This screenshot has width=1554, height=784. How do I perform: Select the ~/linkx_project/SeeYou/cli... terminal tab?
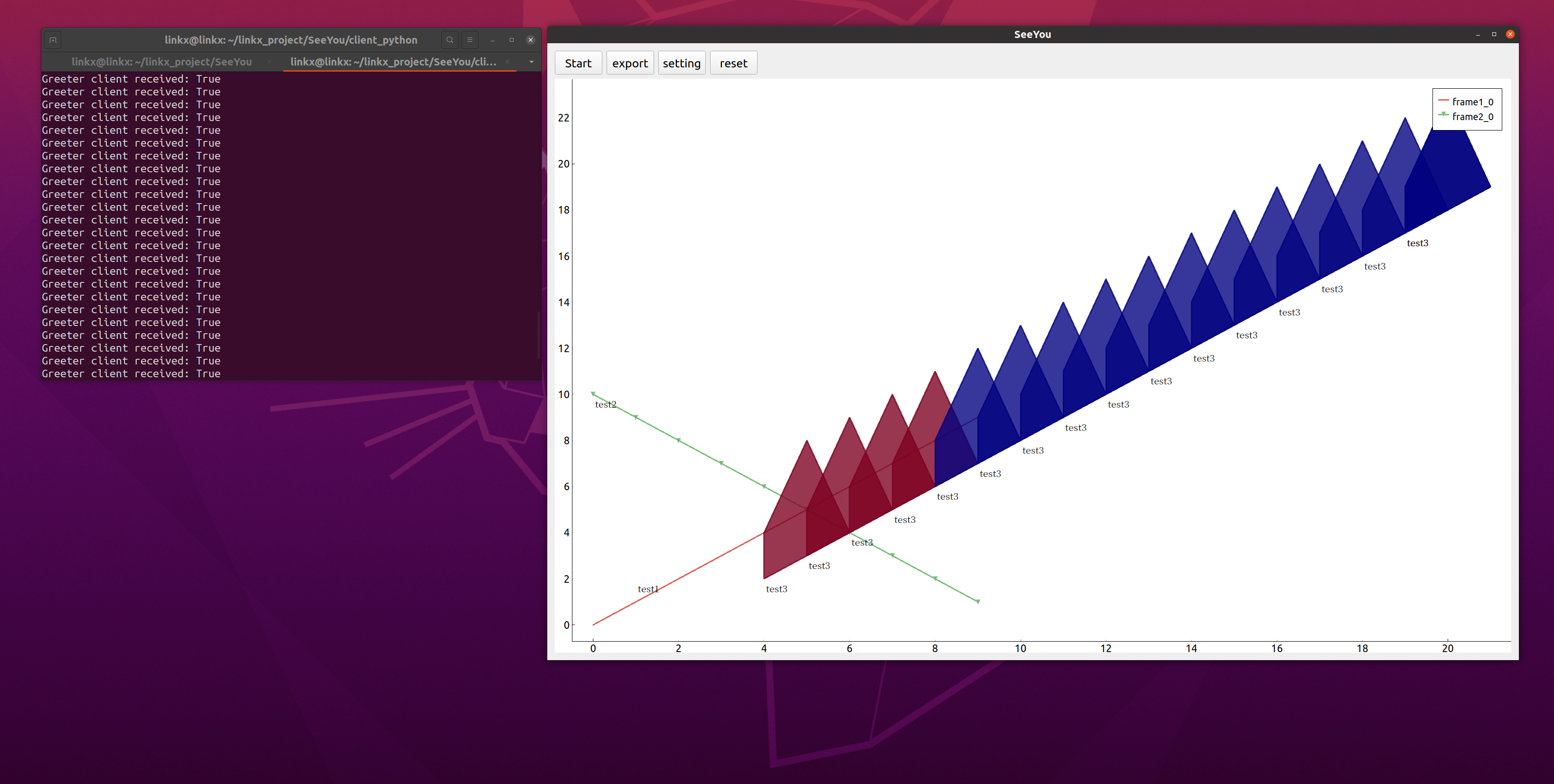393,62
